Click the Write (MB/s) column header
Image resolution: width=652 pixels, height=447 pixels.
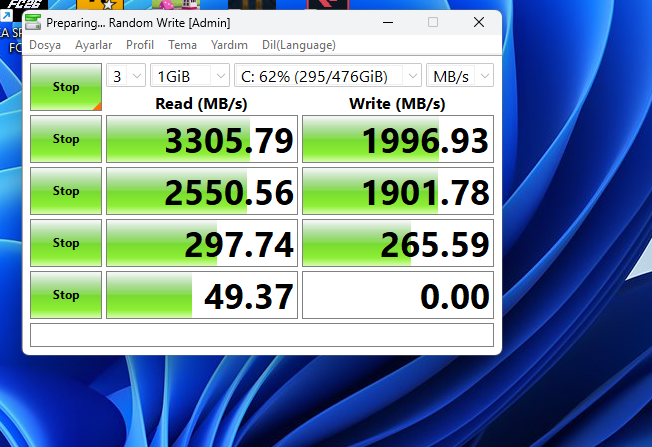pyautogui.click(x=397, y=104)
